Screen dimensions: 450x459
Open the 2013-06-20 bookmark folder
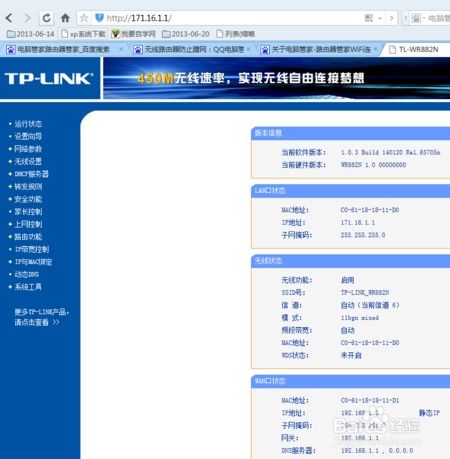(186, 34)
